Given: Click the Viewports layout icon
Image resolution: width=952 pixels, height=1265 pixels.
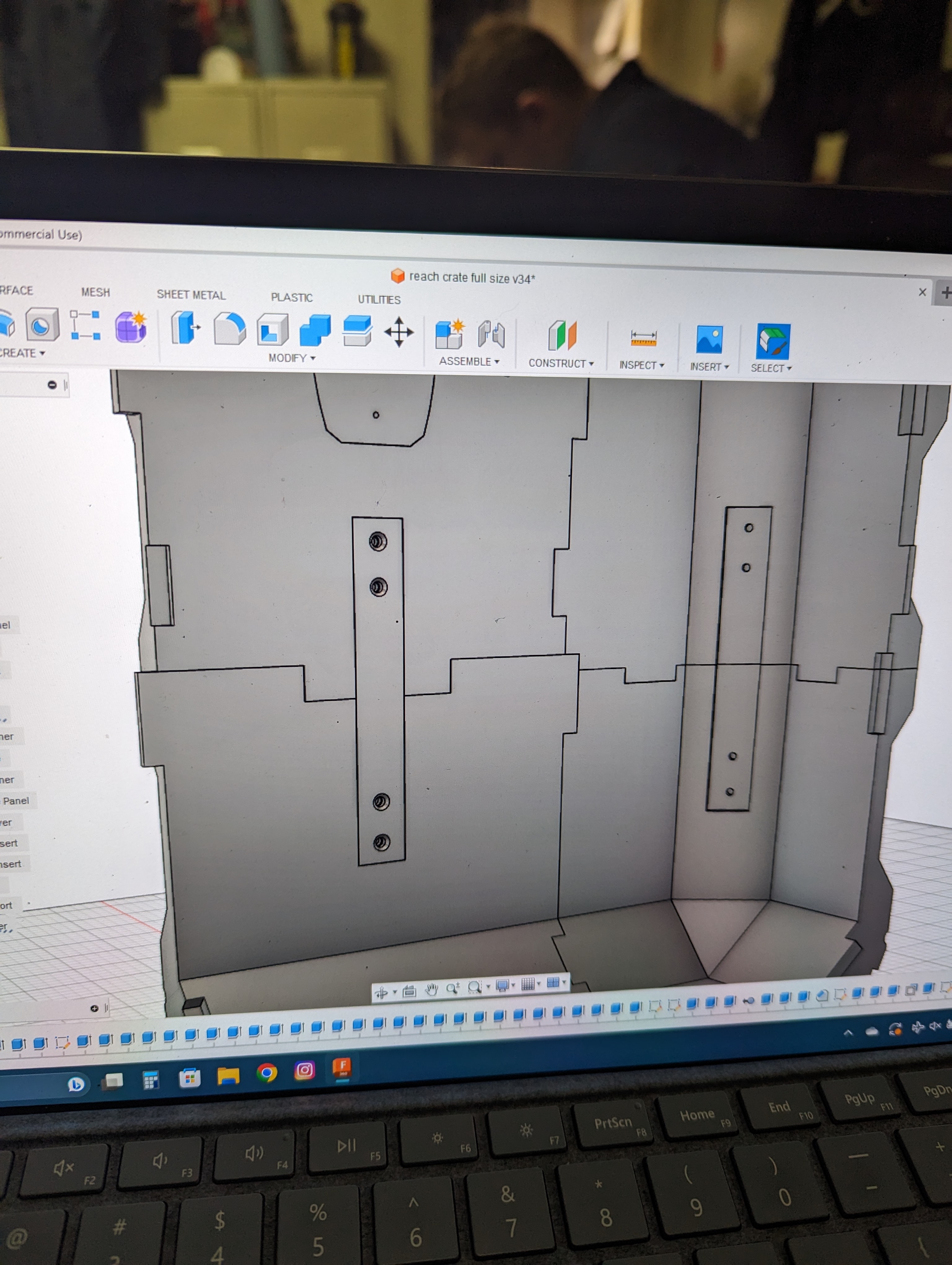Looking at the screenshot, I should 553,983.
